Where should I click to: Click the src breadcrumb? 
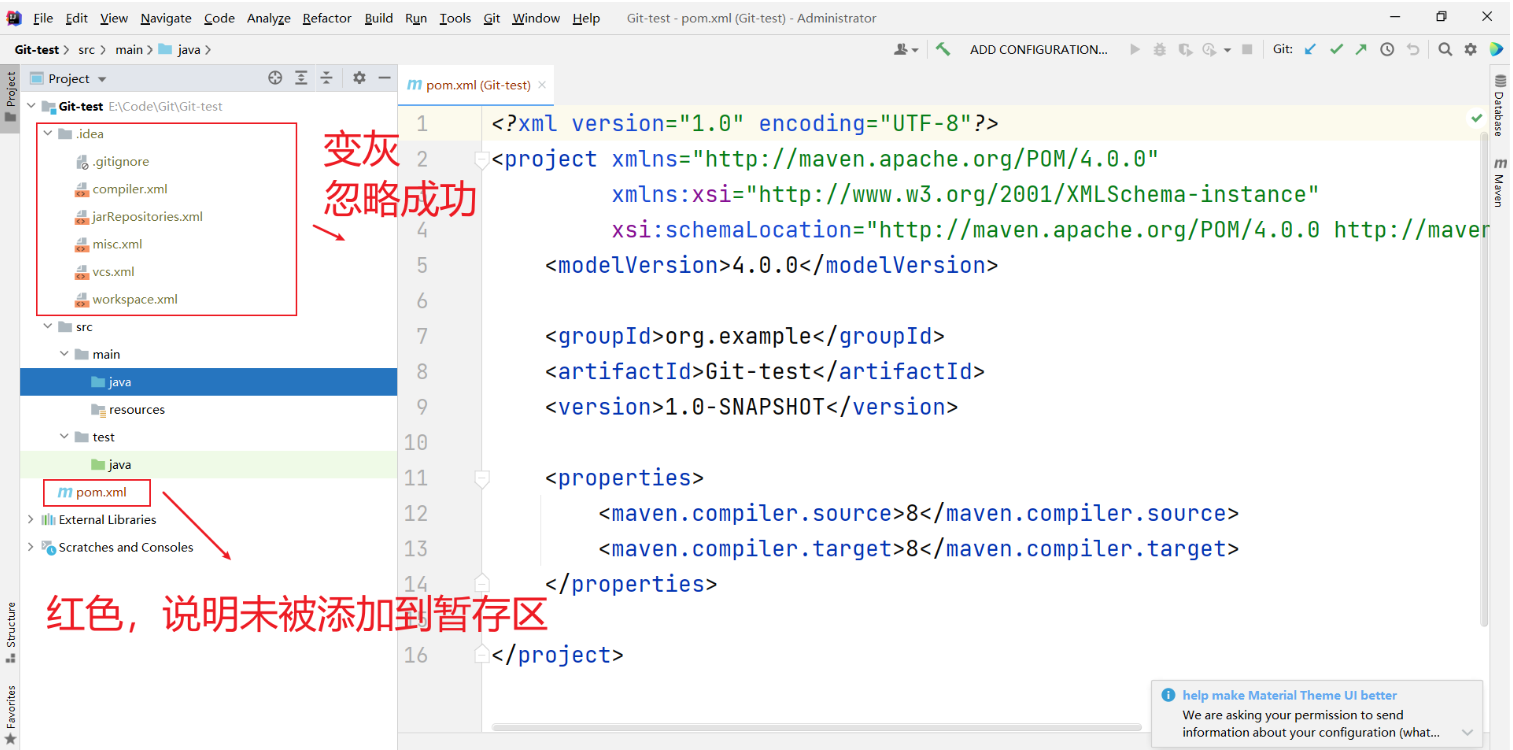tap(89, 49)
